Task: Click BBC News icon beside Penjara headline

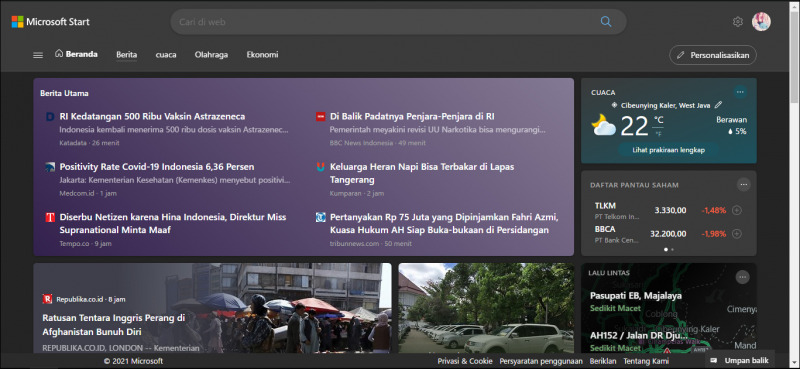Action: pos(320,117)
